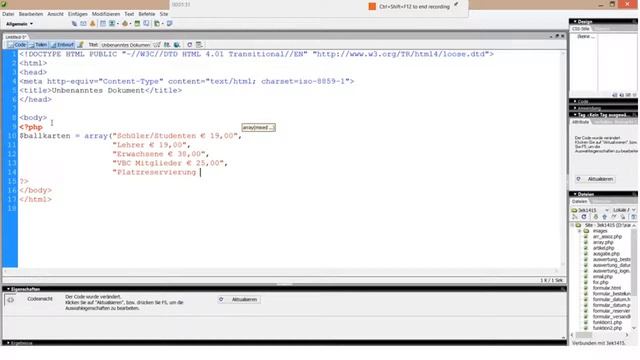Insert a named anchor icon
This screenshot has width=640, height=360.
93,24
